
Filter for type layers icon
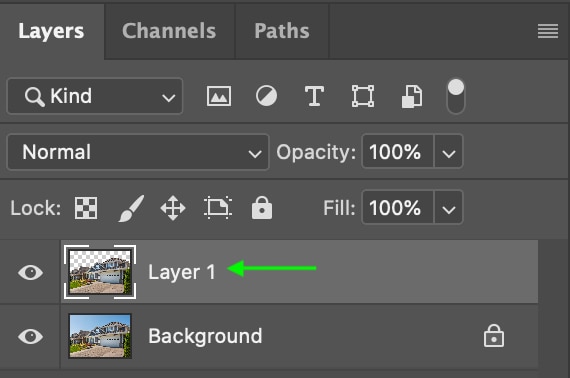(314, 96)
